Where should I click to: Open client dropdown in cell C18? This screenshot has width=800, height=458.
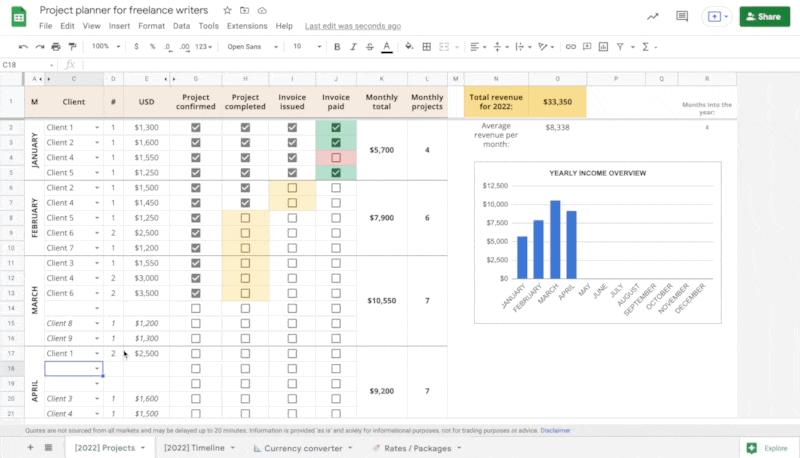tap(97, 369)
